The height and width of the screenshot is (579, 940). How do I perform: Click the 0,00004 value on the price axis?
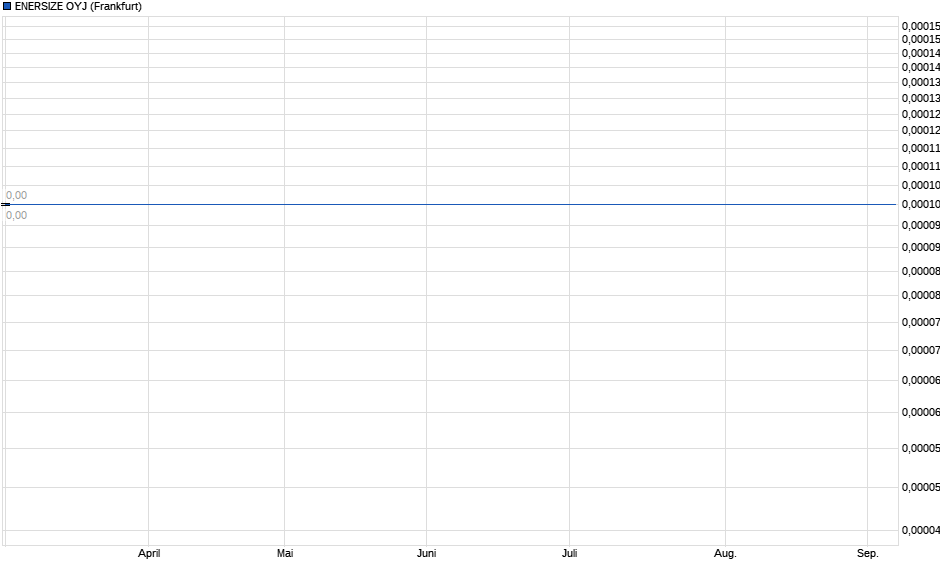921,530
